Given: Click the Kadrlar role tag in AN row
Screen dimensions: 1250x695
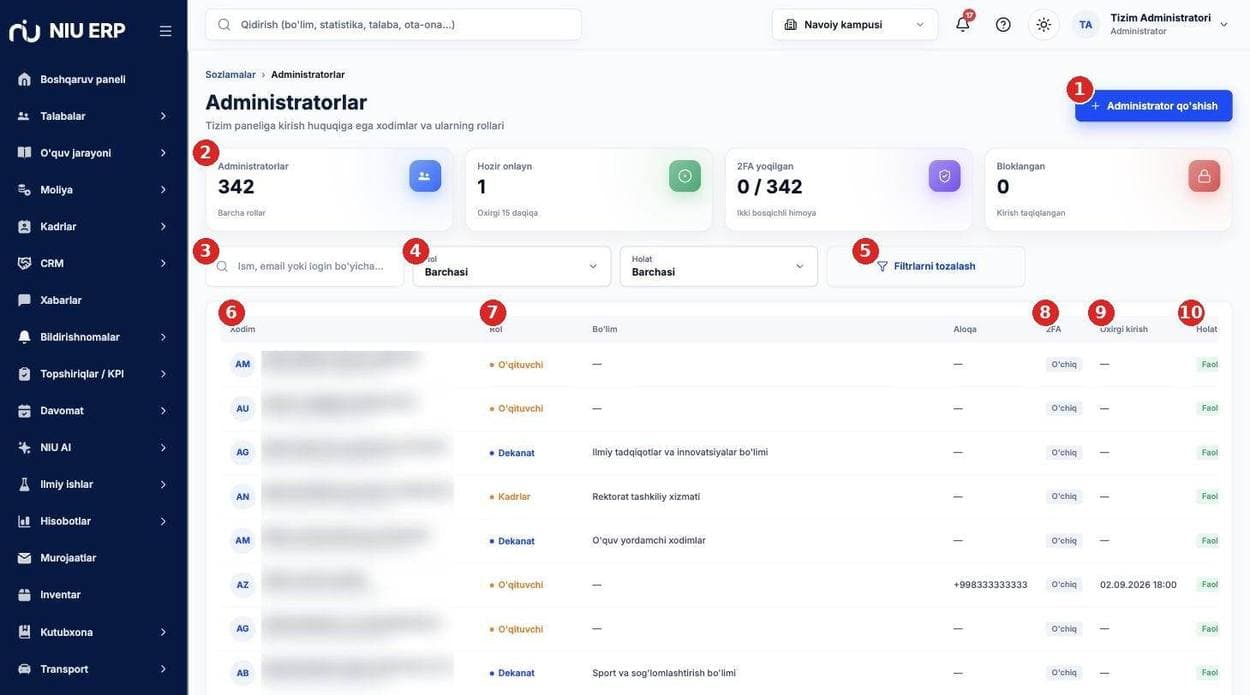Looking at the screenshot, I should 510,496.
